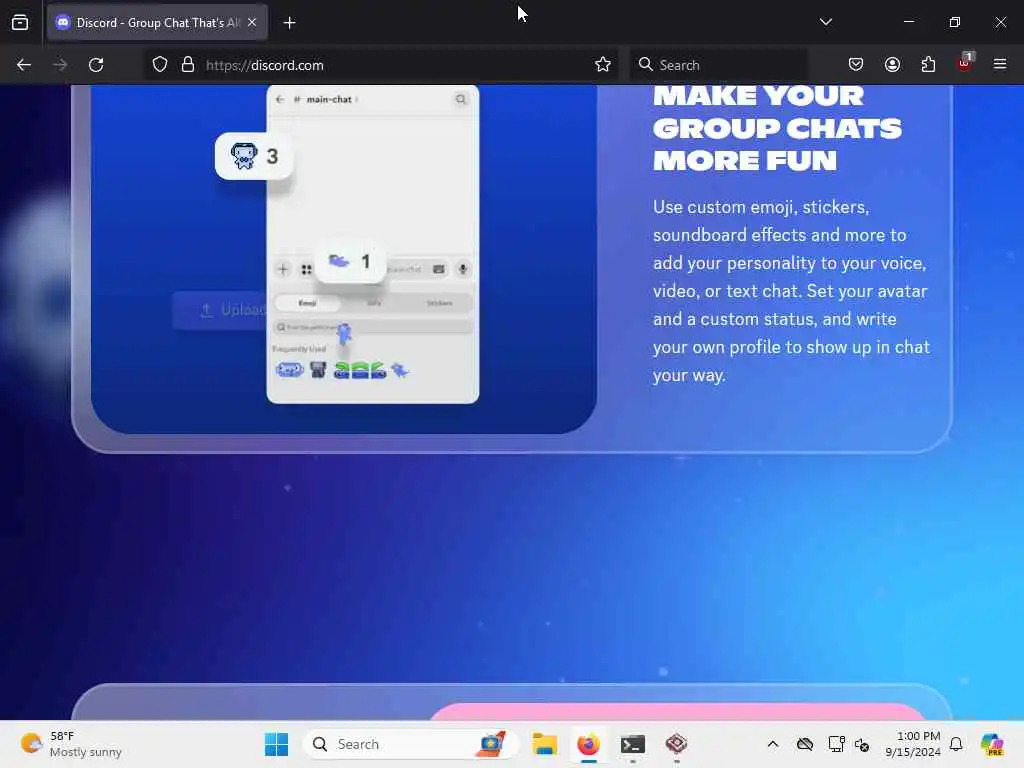Go back to the previous page
Screen dimensions: 1024x768
(x=24, y=65)
